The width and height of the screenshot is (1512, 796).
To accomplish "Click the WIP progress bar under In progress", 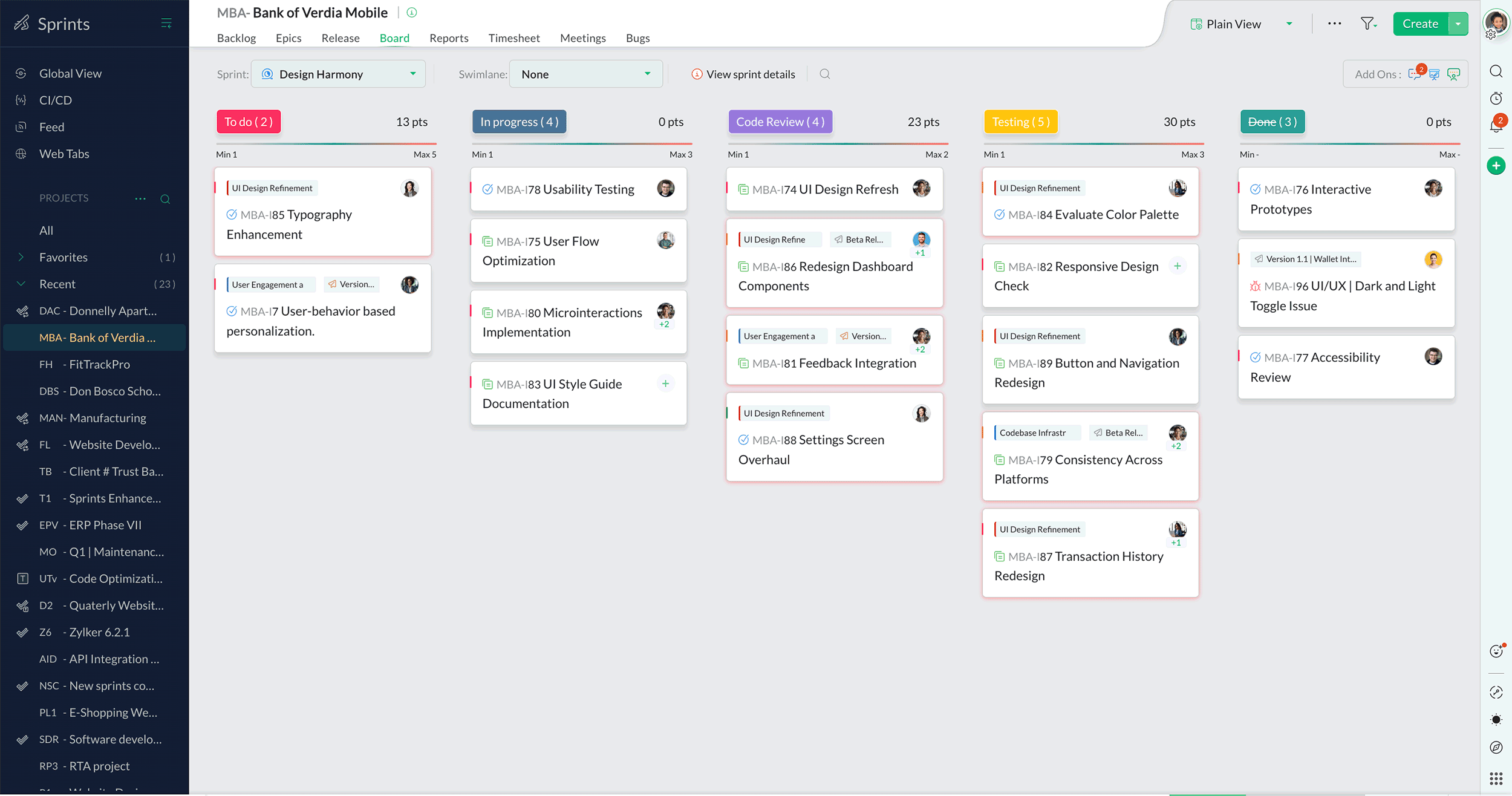I will pos(579,145).
